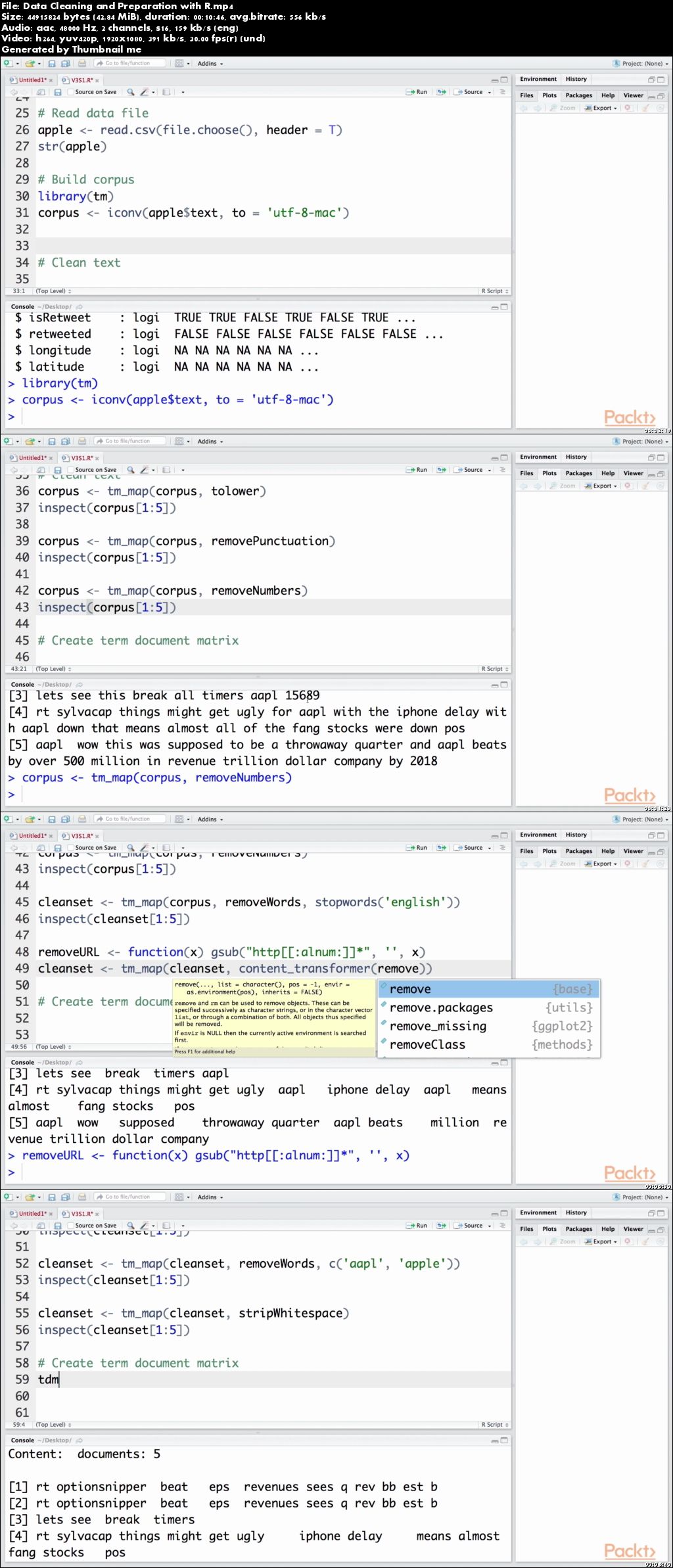The height and width of the screenshot is (1568, 673).
Task: Open Addins dropdown in 'Read data file' frame
Action: [210, 64]
